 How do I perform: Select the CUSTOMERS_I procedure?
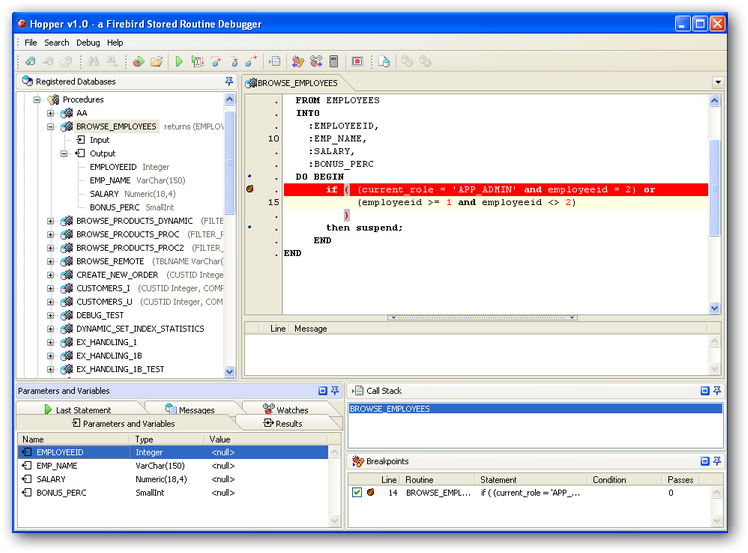[103, 288]
